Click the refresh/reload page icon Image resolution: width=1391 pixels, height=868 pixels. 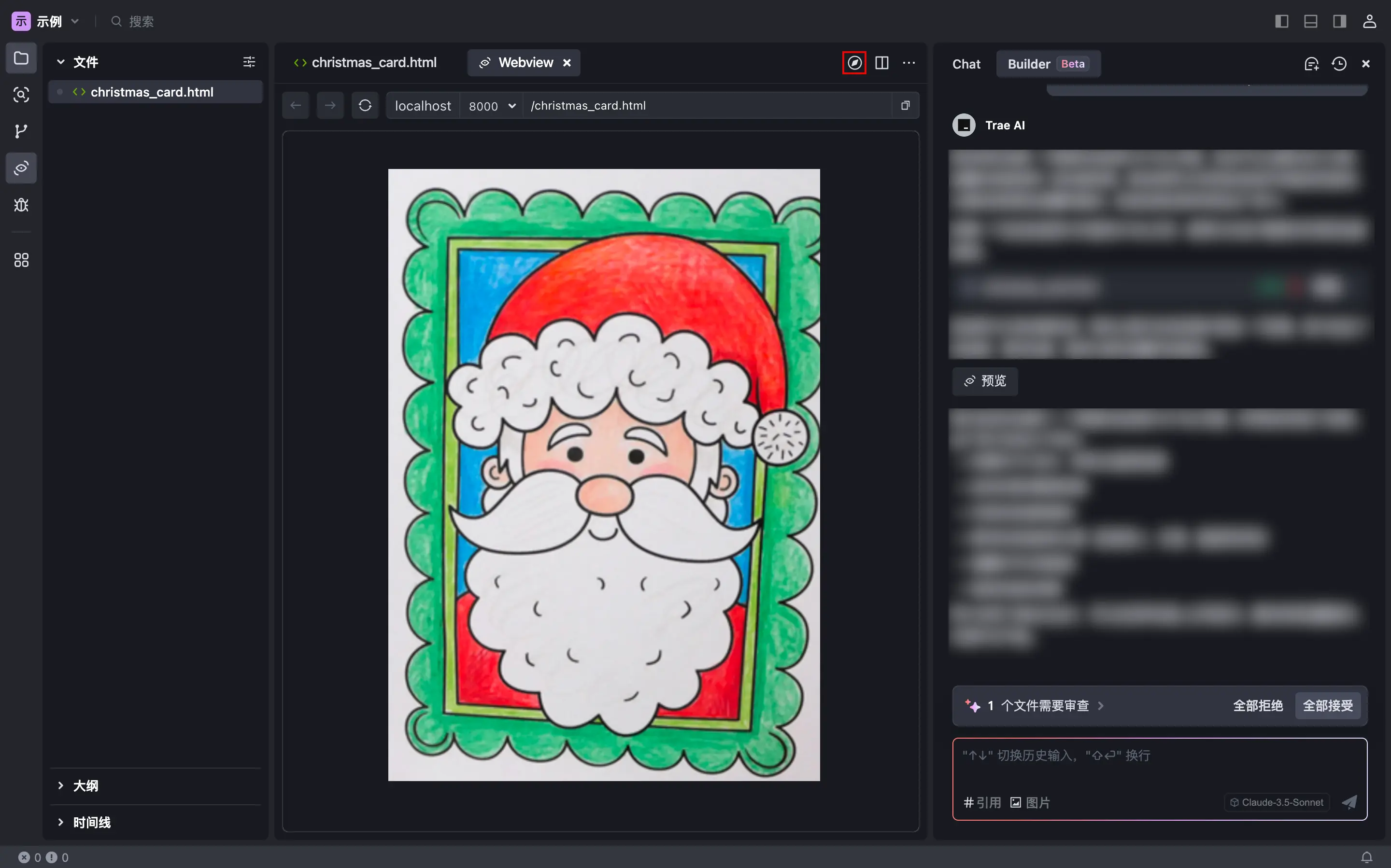coord(364,105)
